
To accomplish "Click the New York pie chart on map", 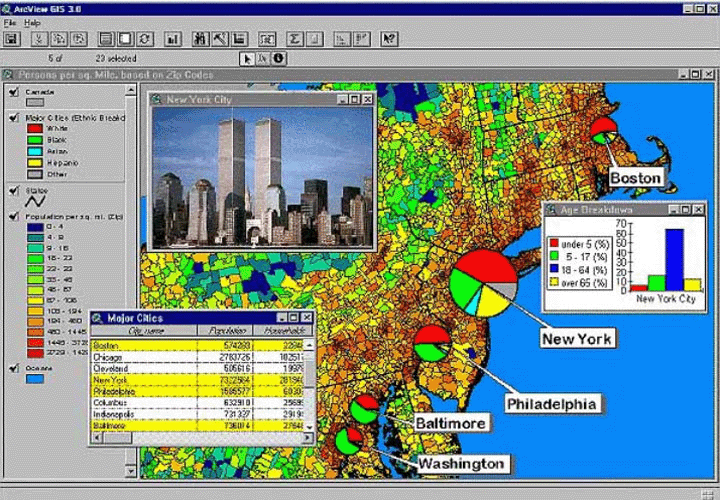I will click(x=483, y=284).
